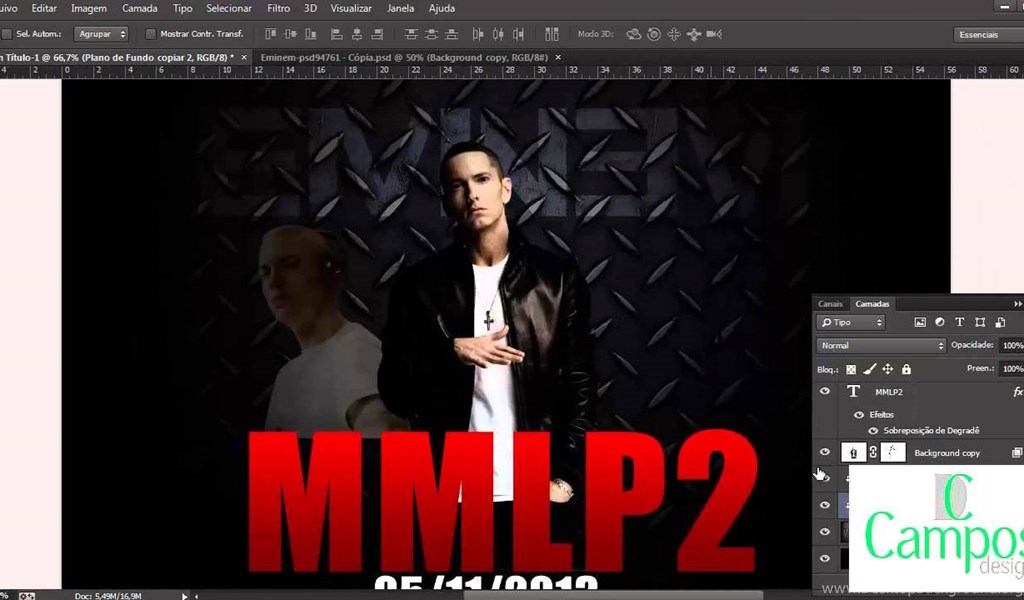The width and height of the screenshot is (1024, 600).
Task: Click Distribute Horizontal Centers icon
Action: coord(498,34)
